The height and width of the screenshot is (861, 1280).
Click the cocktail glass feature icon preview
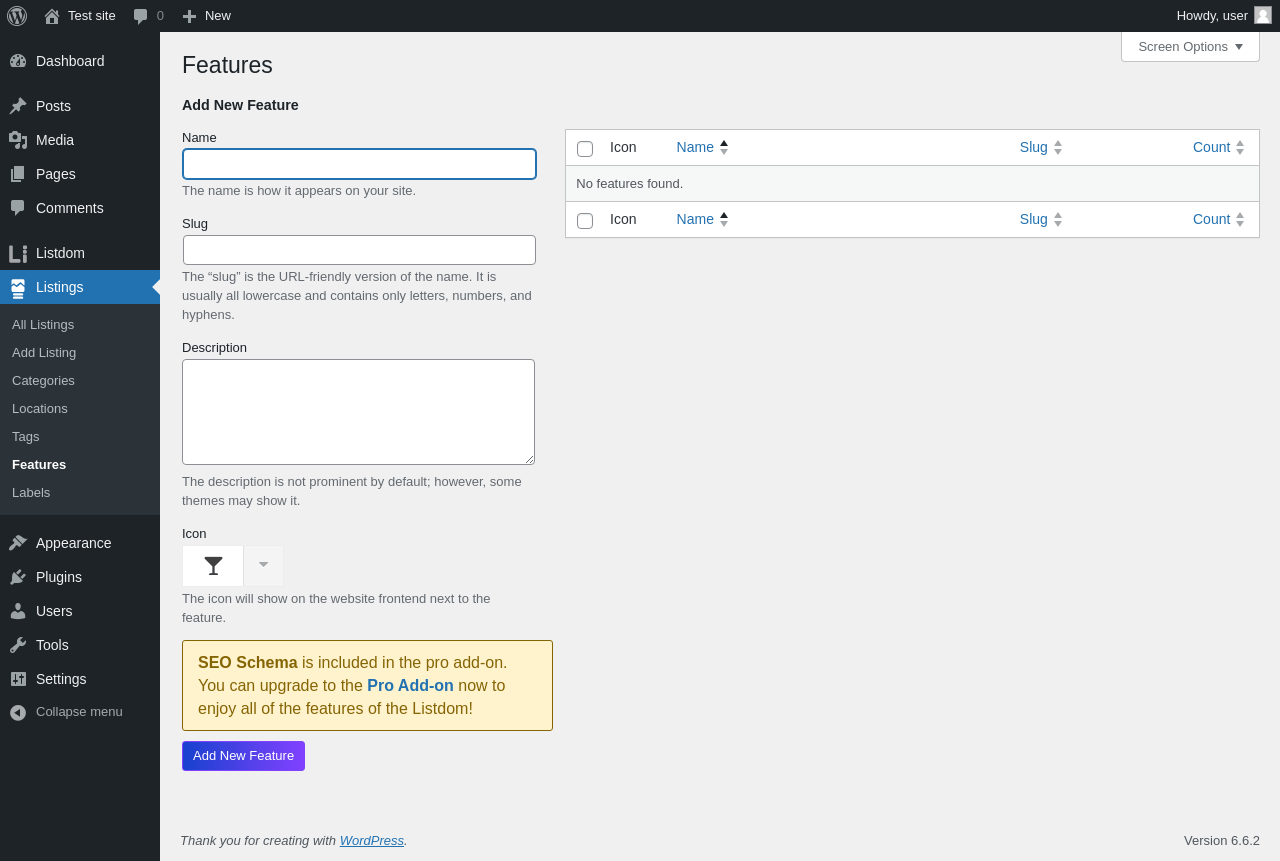[x=213, y=566]
